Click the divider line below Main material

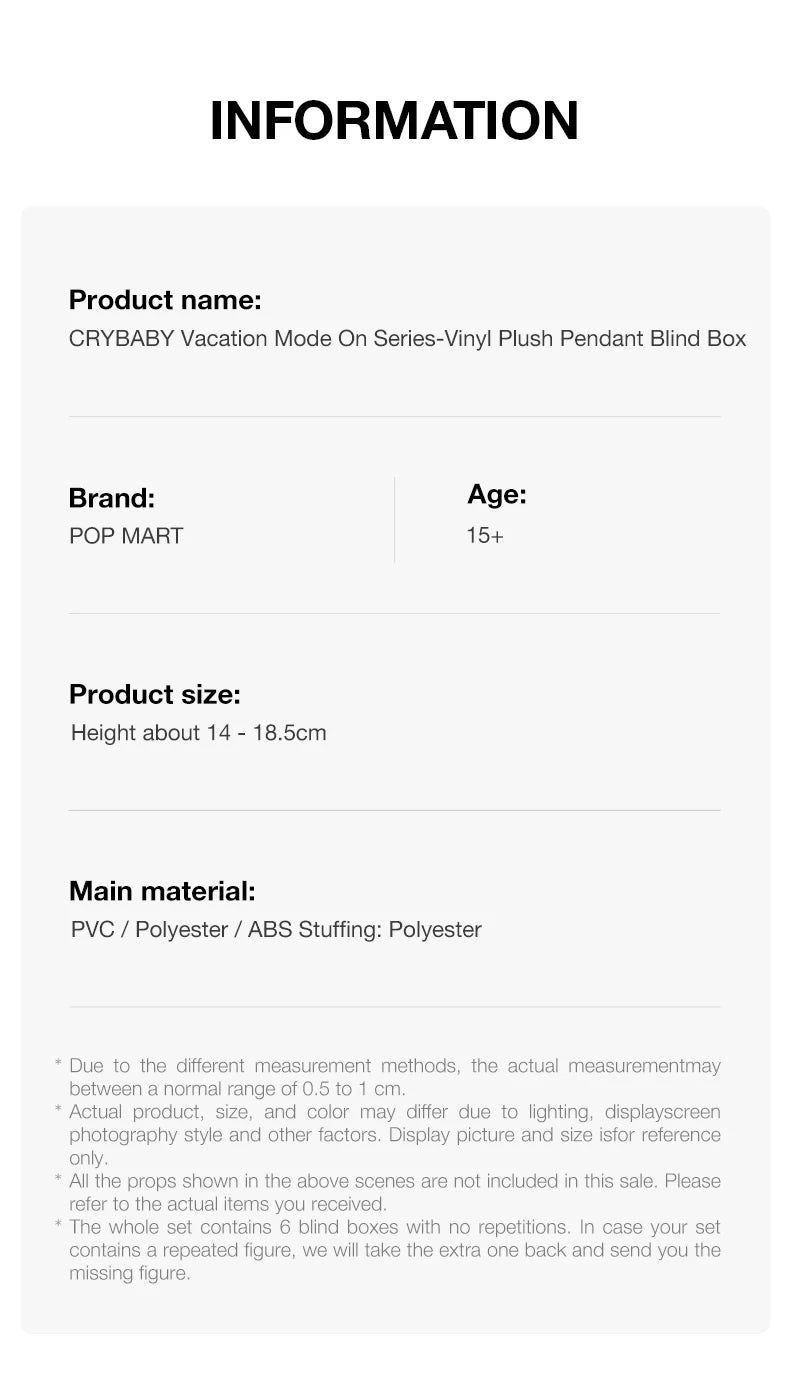(394, 1006)
